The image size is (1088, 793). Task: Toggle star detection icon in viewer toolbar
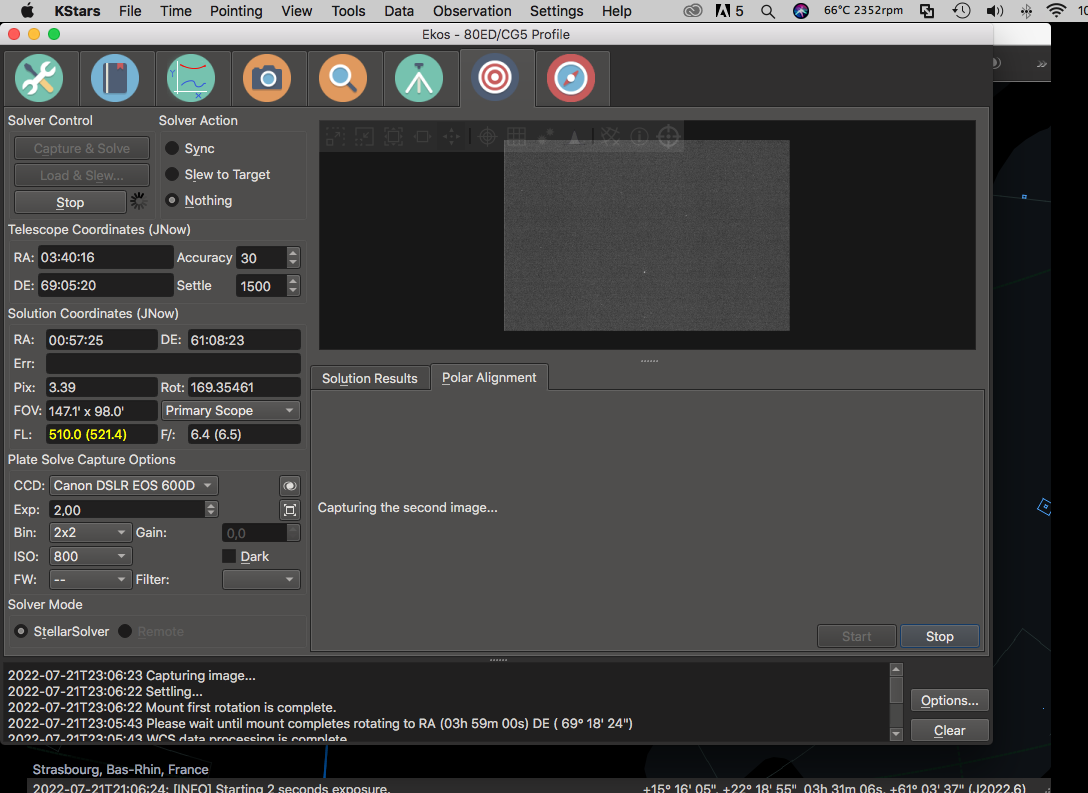(x=545, y=137)
